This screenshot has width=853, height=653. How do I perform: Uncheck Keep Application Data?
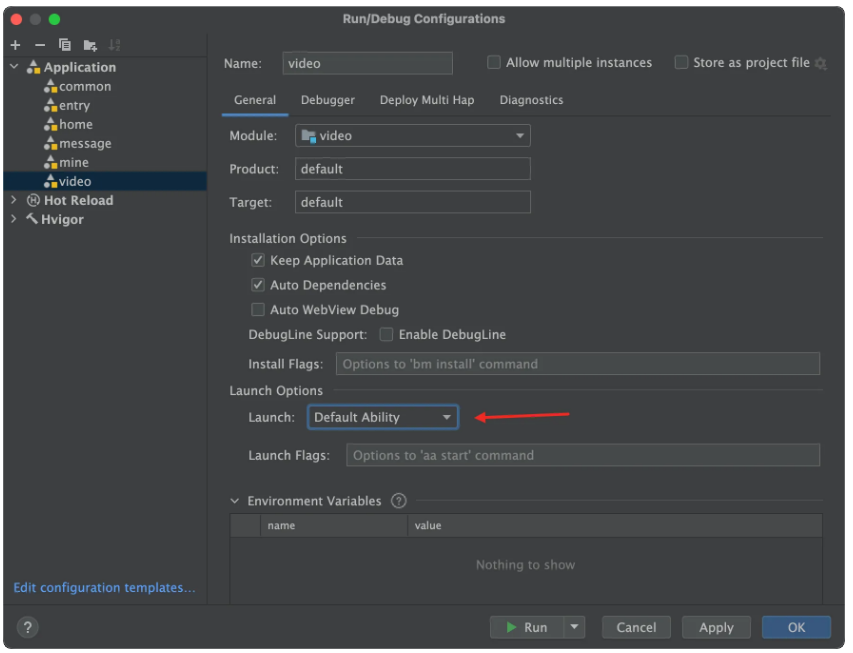(x=258, y=260)
